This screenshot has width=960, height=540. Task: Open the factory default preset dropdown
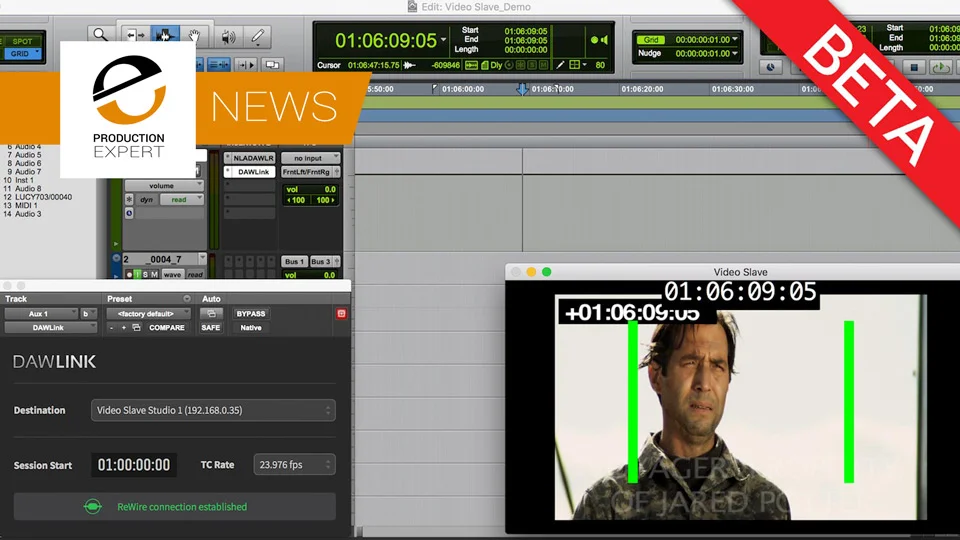148,313
